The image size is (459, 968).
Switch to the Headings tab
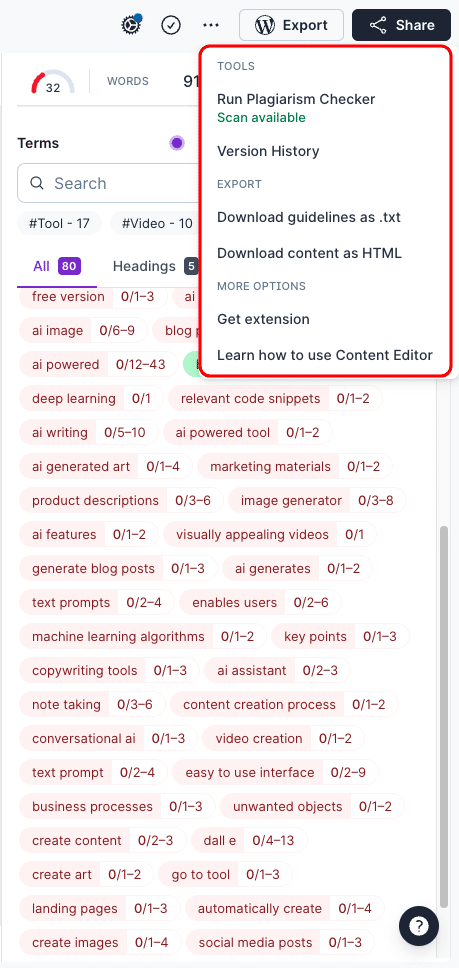[x=144, y=266]
